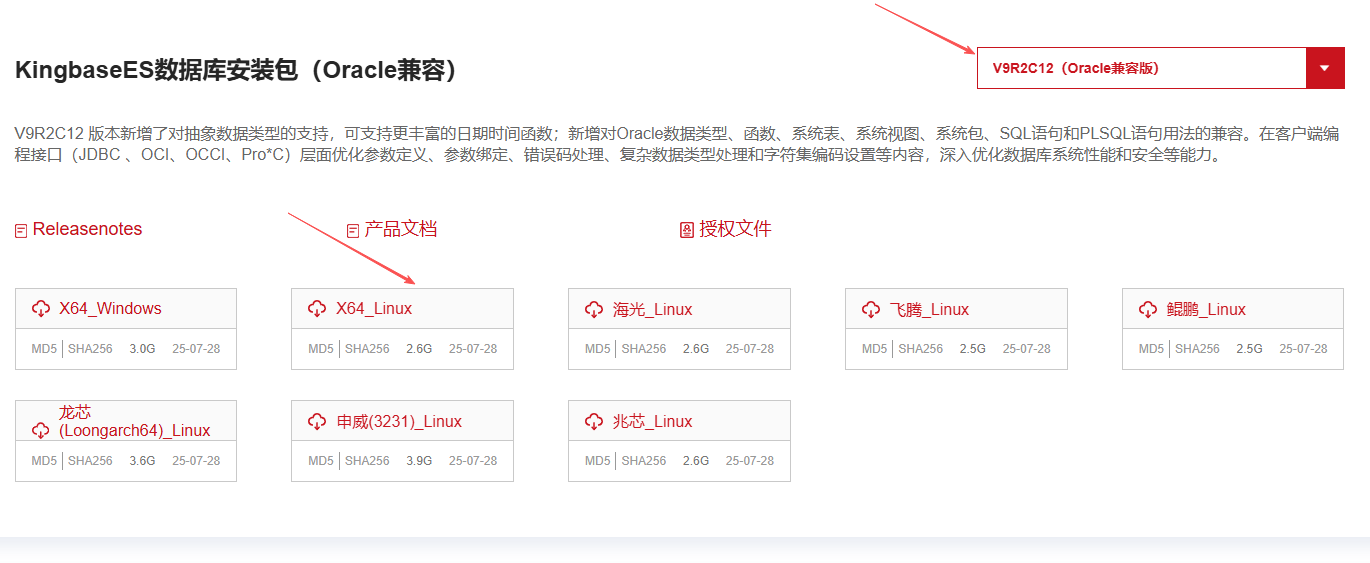View SHA256 checksum for 申威(3231)_Linux
This screenshot has height=563, width=1370.
pos(367,461)
